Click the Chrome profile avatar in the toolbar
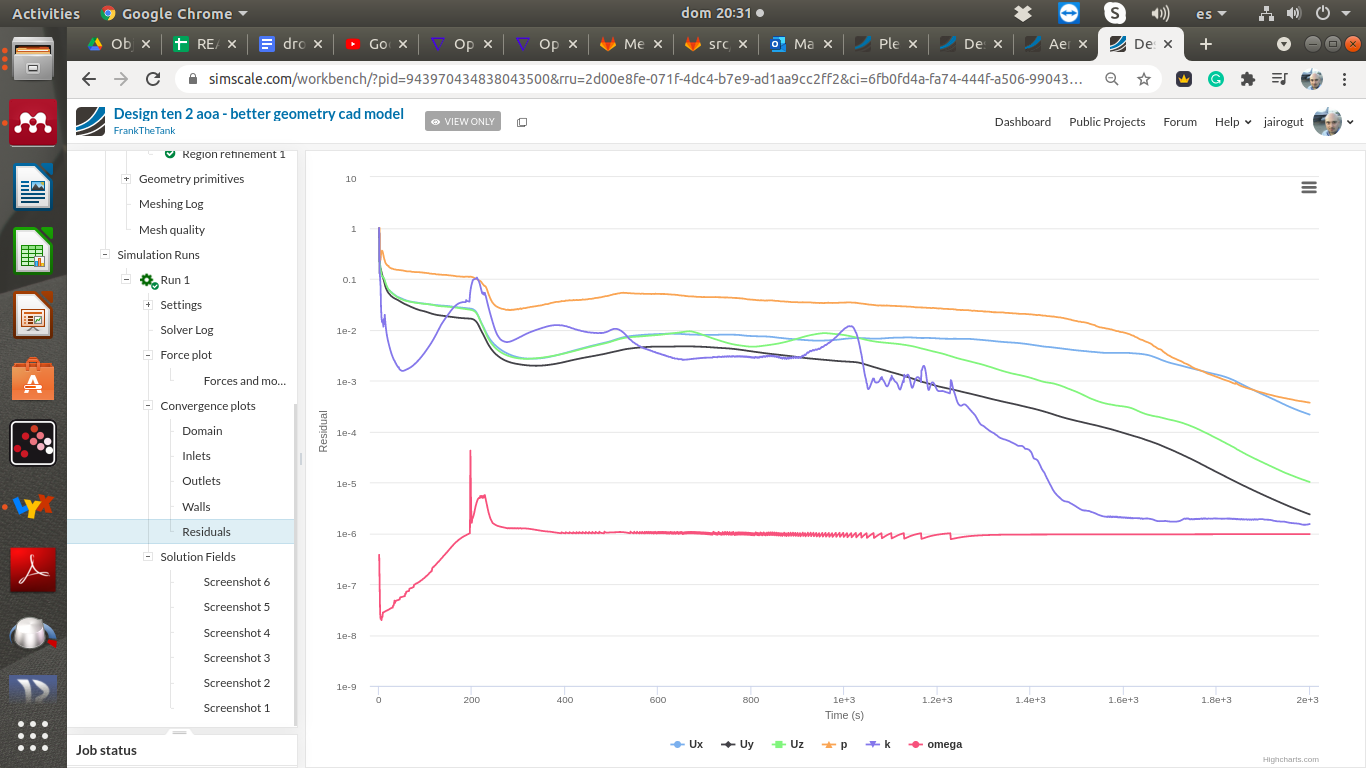The image size is (1366, 768). click(1312, 79)
